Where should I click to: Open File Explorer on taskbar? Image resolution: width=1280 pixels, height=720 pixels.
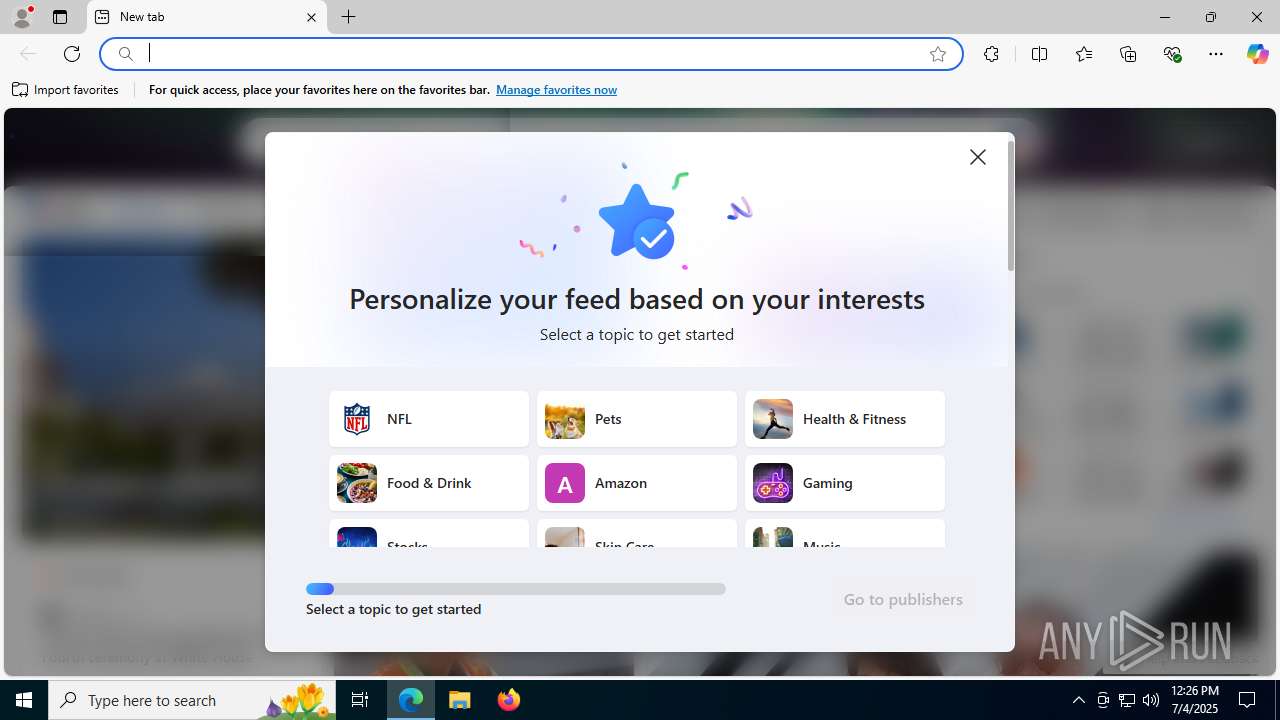pos(460,700)
